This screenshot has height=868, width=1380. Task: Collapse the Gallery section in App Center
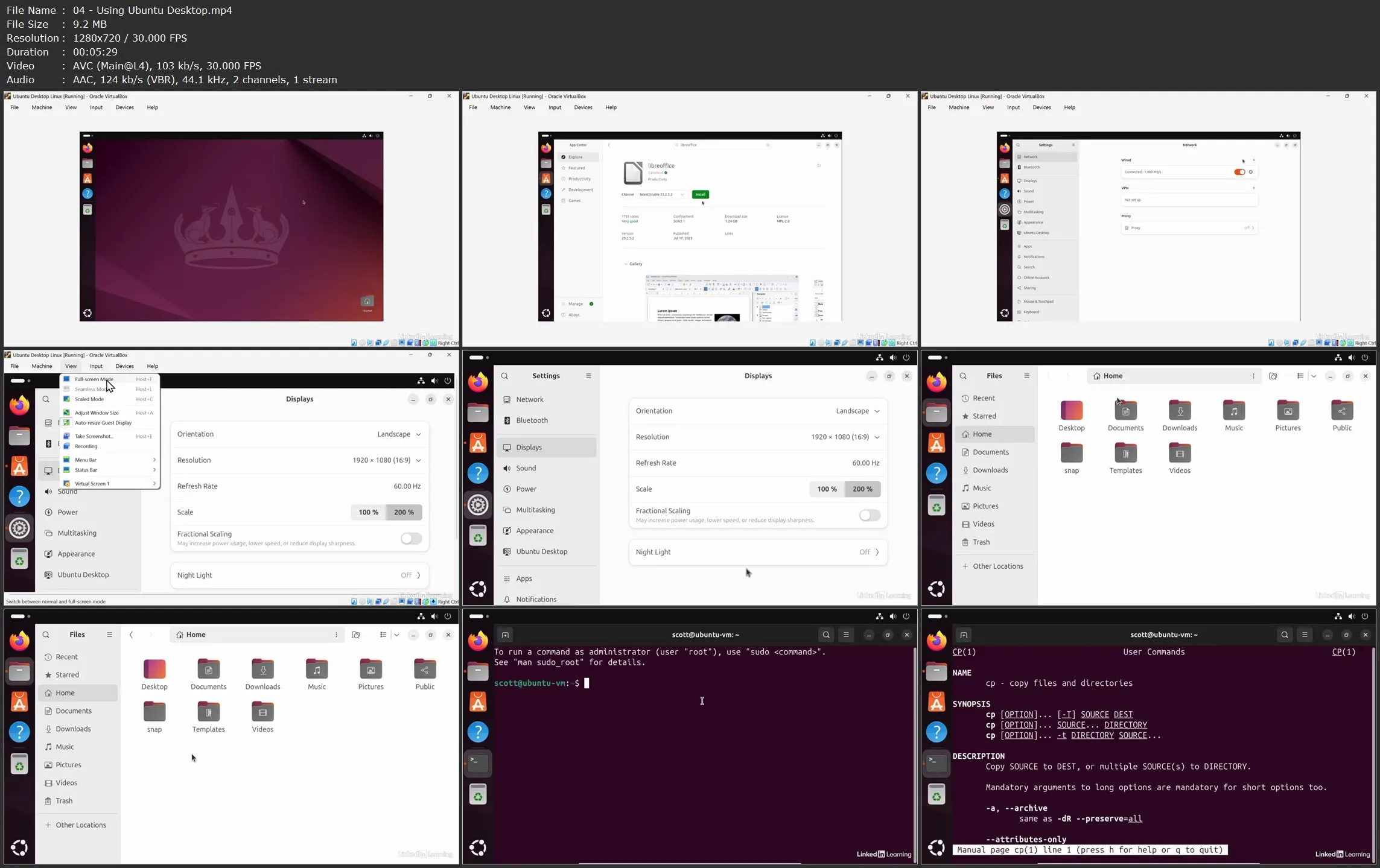click(626, 264)
